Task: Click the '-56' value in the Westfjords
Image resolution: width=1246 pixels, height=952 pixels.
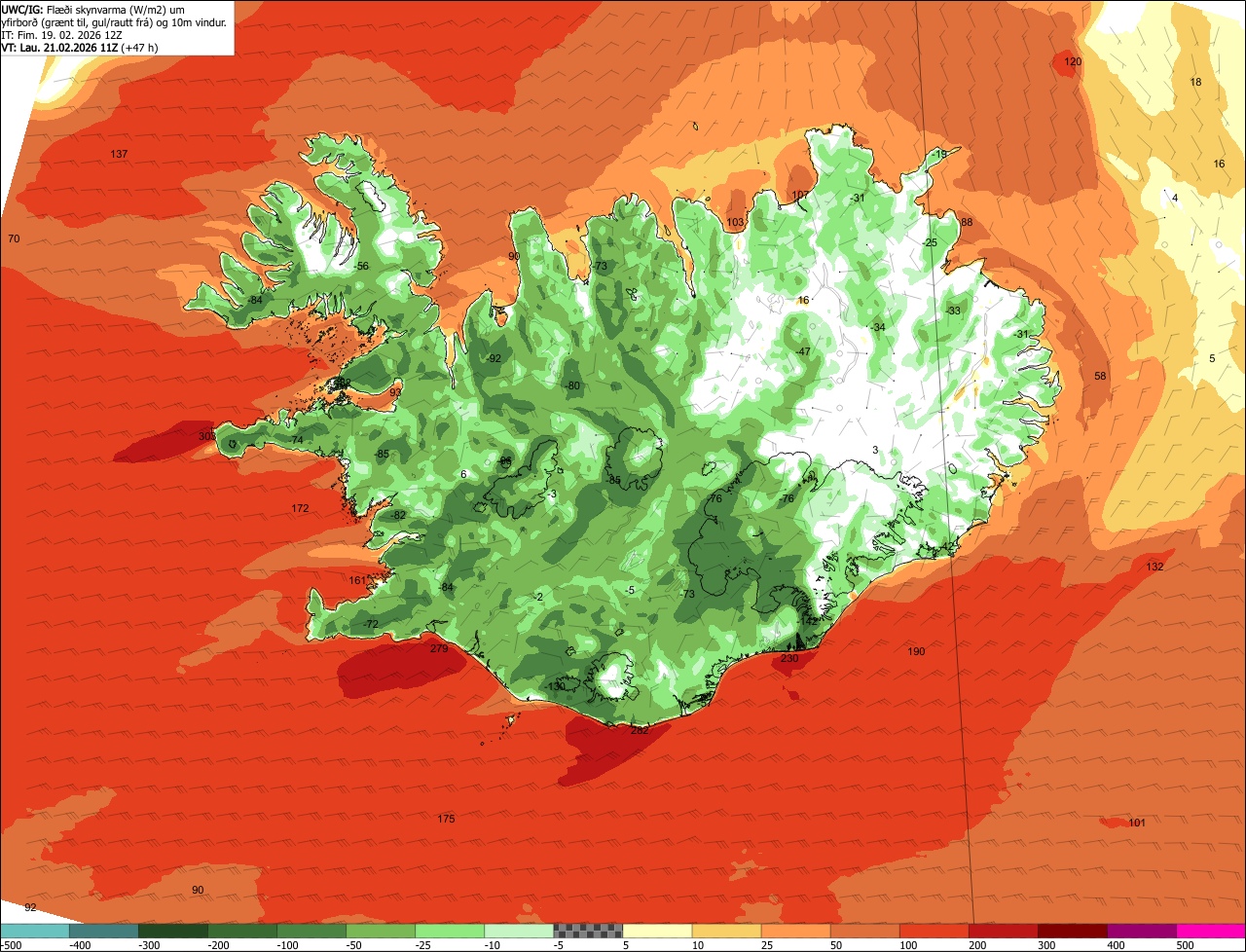Action: 361,266
